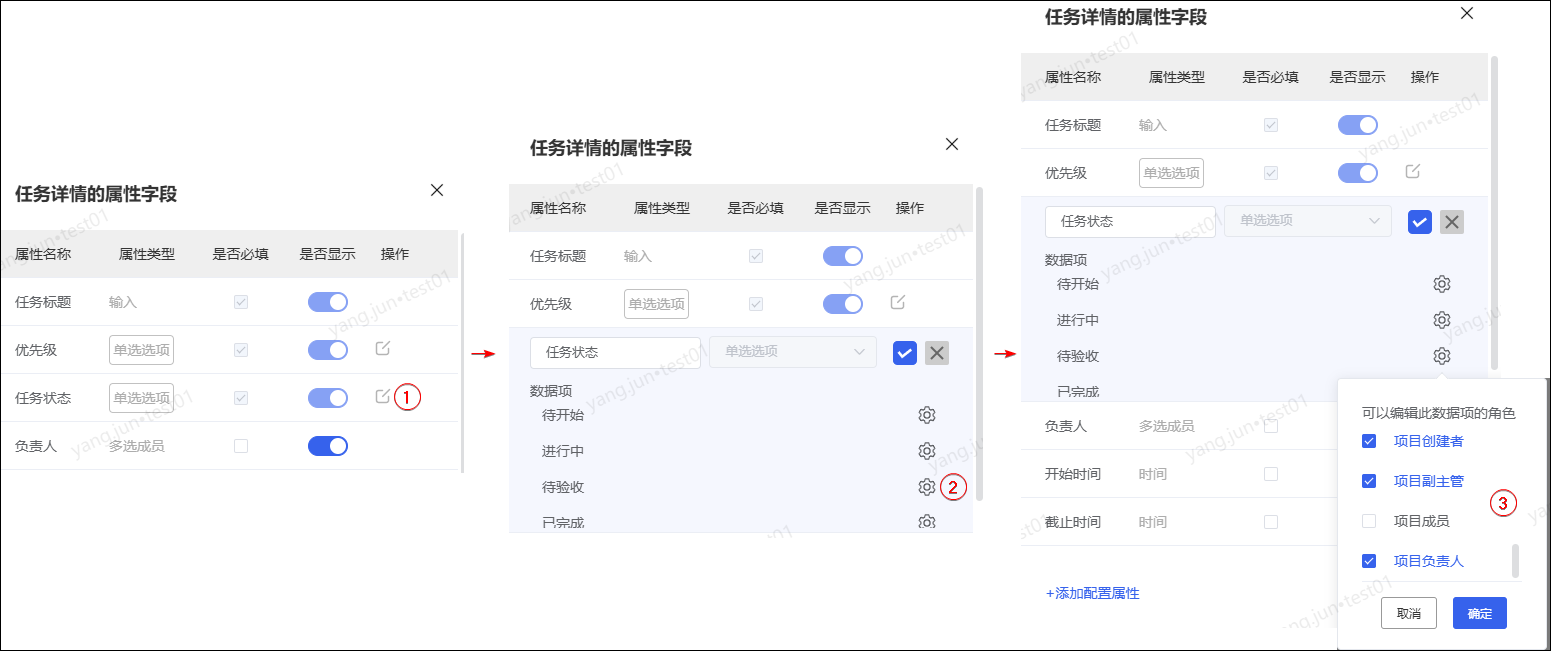Click the 确定 button in the role popup
The width and height of the screenshot is (1551, 651).
click(1479, 613)
